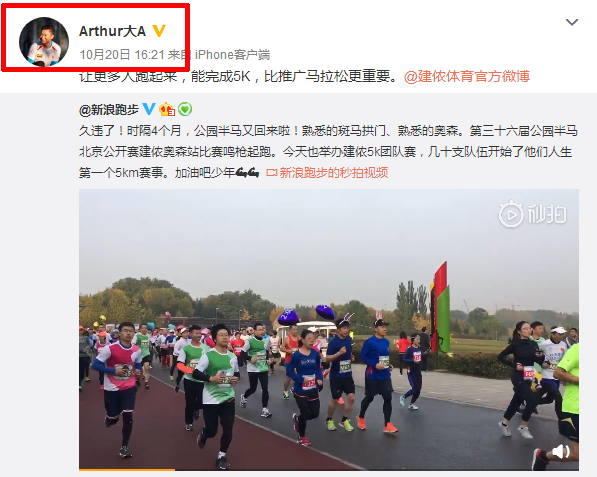The width and height of the screenshot is (597, 477).
Task: Visit the @新浪跑步 account link
Action: 109,110
